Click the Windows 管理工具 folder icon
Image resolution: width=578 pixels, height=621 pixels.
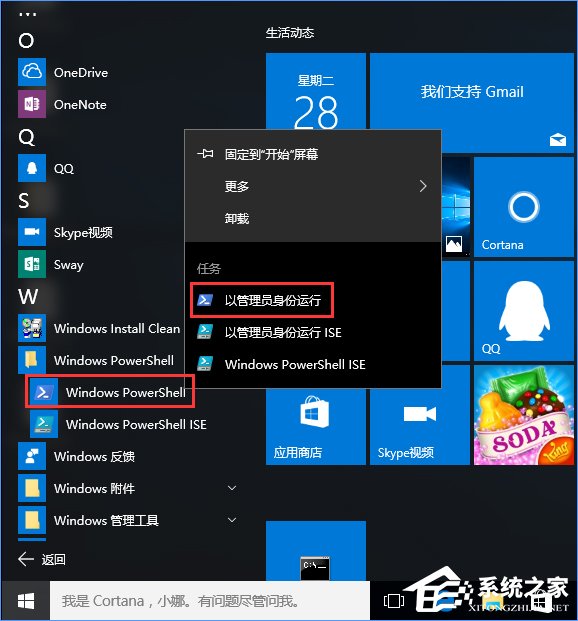(x=32, y=520)
